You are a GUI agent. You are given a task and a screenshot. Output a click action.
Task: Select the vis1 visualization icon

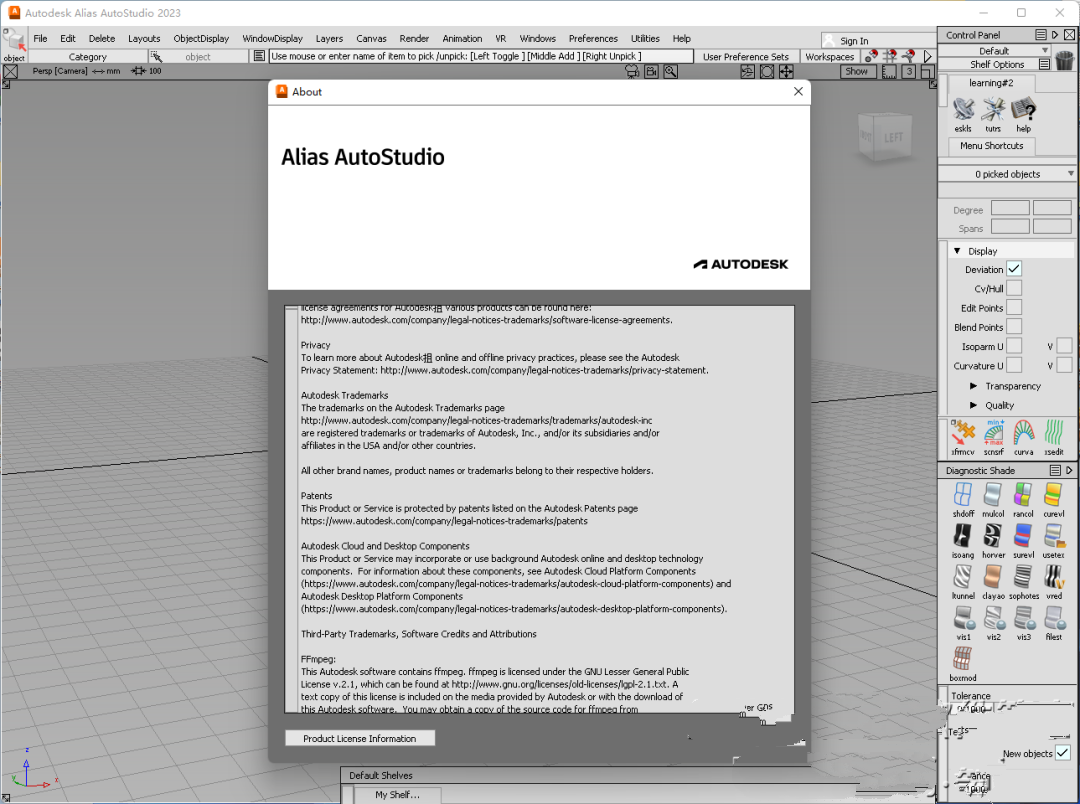point(964,618)
